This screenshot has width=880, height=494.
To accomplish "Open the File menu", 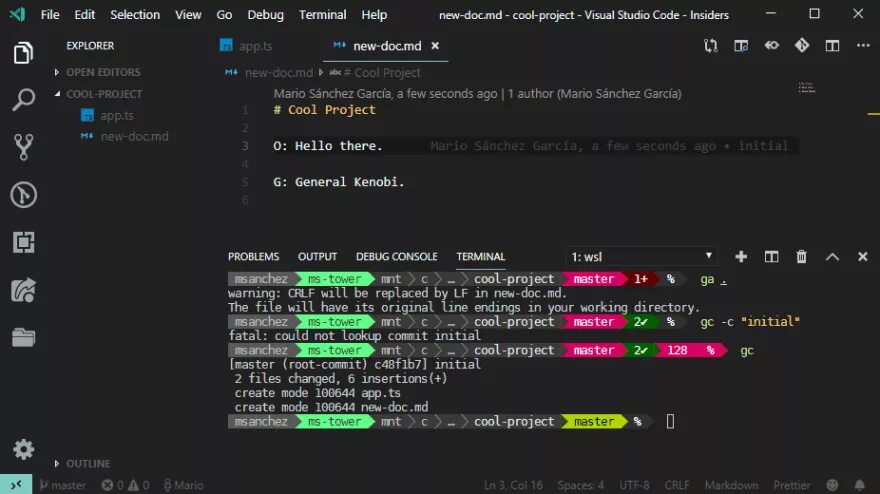I will tap(50, 15).
